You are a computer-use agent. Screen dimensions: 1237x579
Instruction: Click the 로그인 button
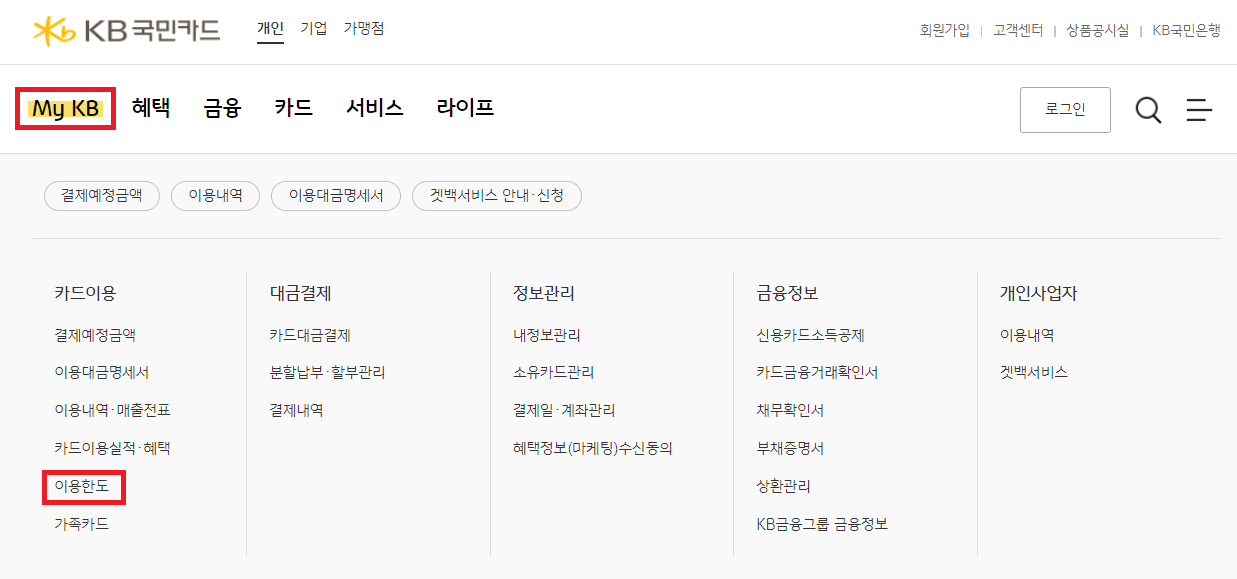tap(1064, 109)
